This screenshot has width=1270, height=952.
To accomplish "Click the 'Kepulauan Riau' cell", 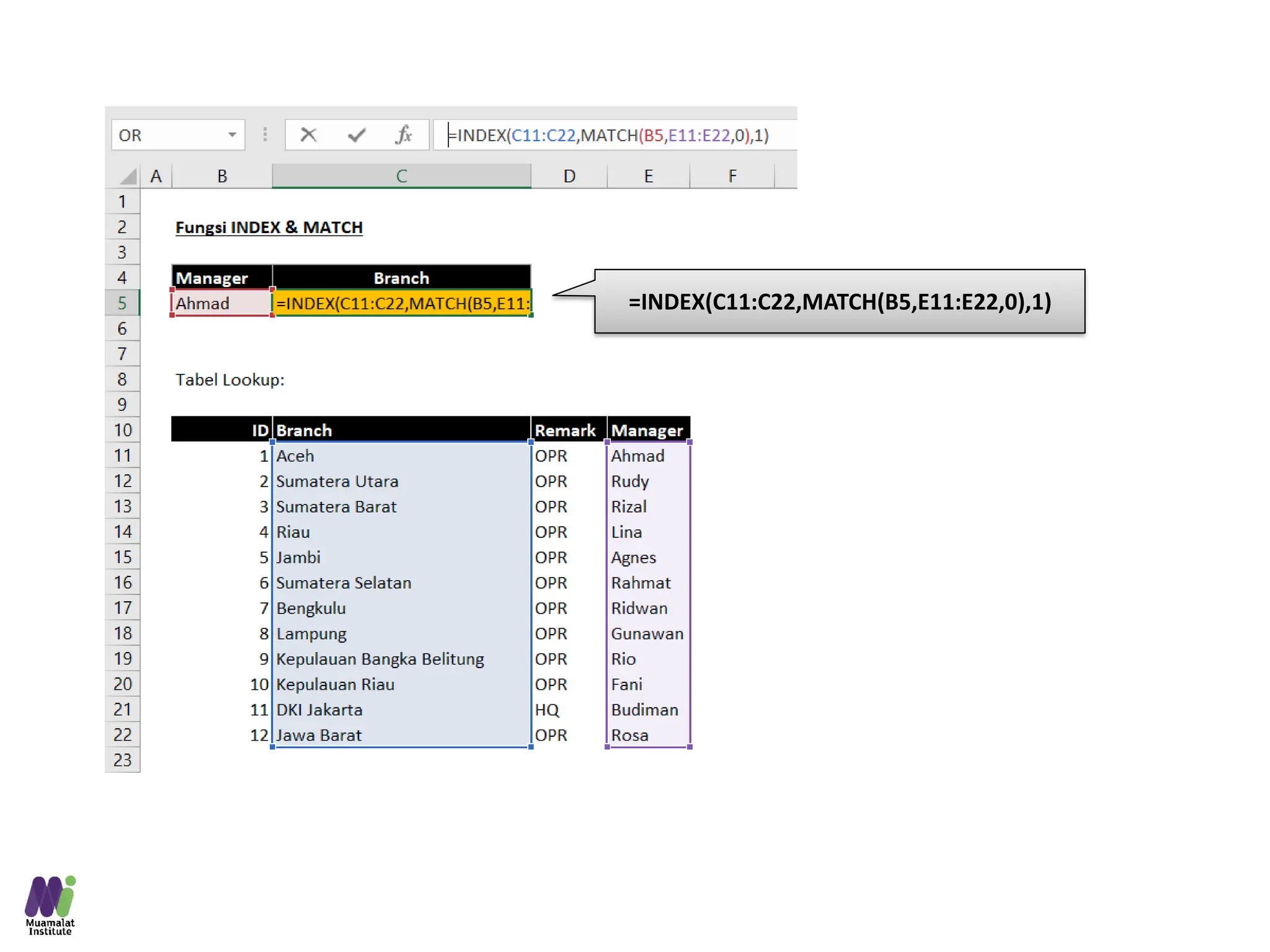I will point(402,684).
